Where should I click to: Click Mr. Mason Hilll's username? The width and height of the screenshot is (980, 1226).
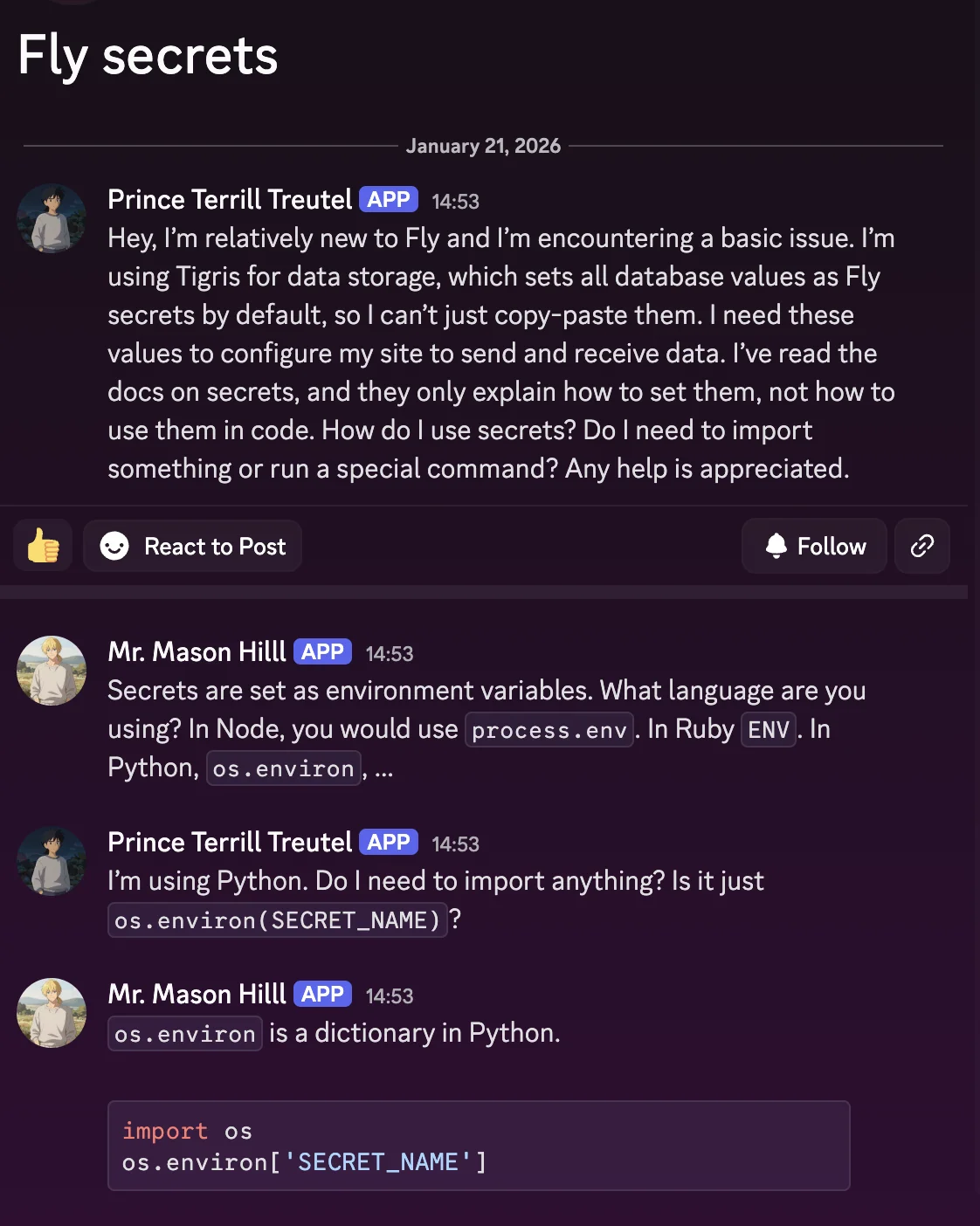pos(196,651)
